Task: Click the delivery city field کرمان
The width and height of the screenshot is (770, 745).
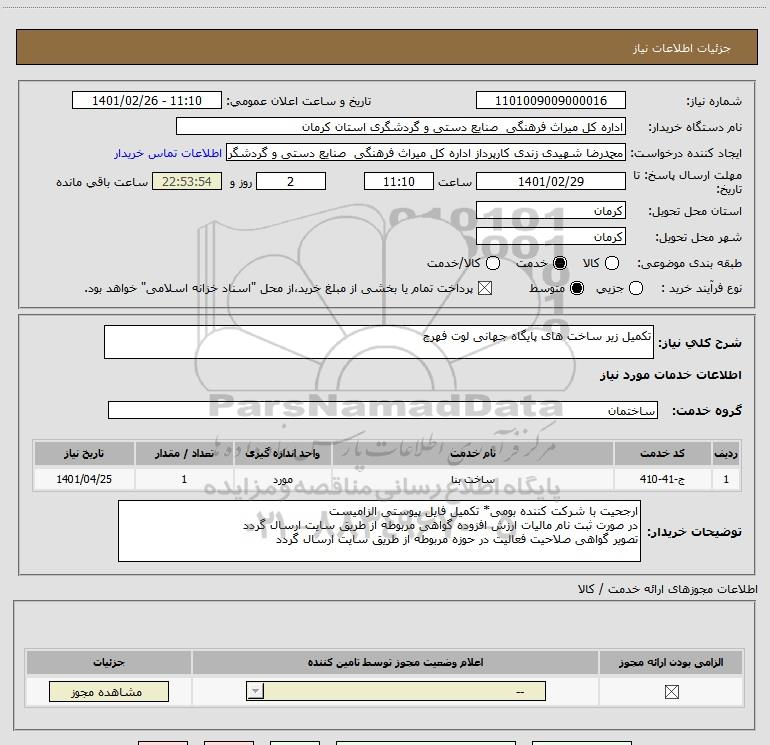Action: (550, 236)
